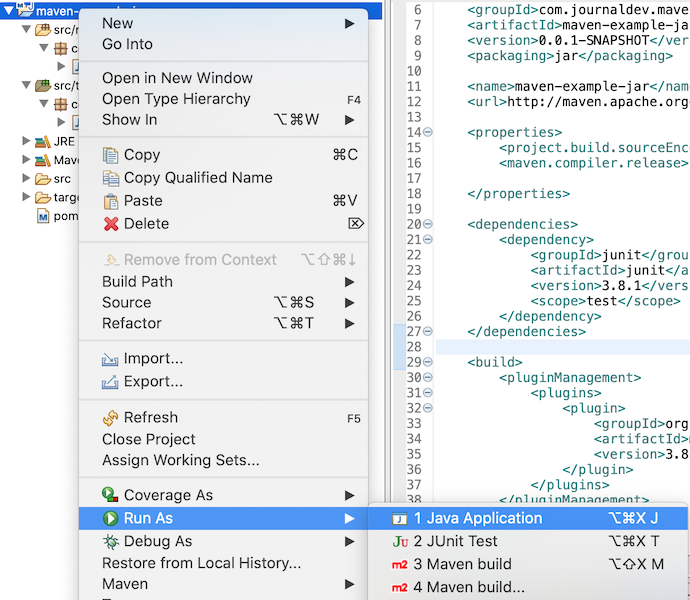Screen dimensions: 690x600
Task: Expand the Maven dependencies node
Action: click(x=26, y=159)
